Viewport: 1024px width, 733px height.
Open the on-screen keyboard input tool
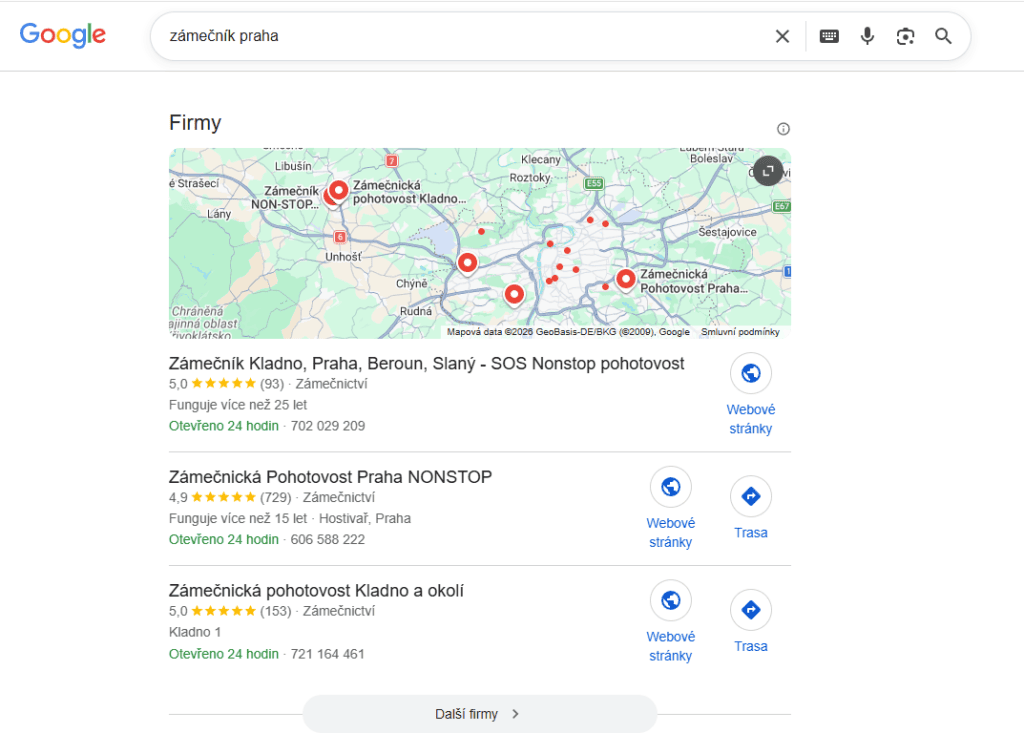tap(829, 37)
